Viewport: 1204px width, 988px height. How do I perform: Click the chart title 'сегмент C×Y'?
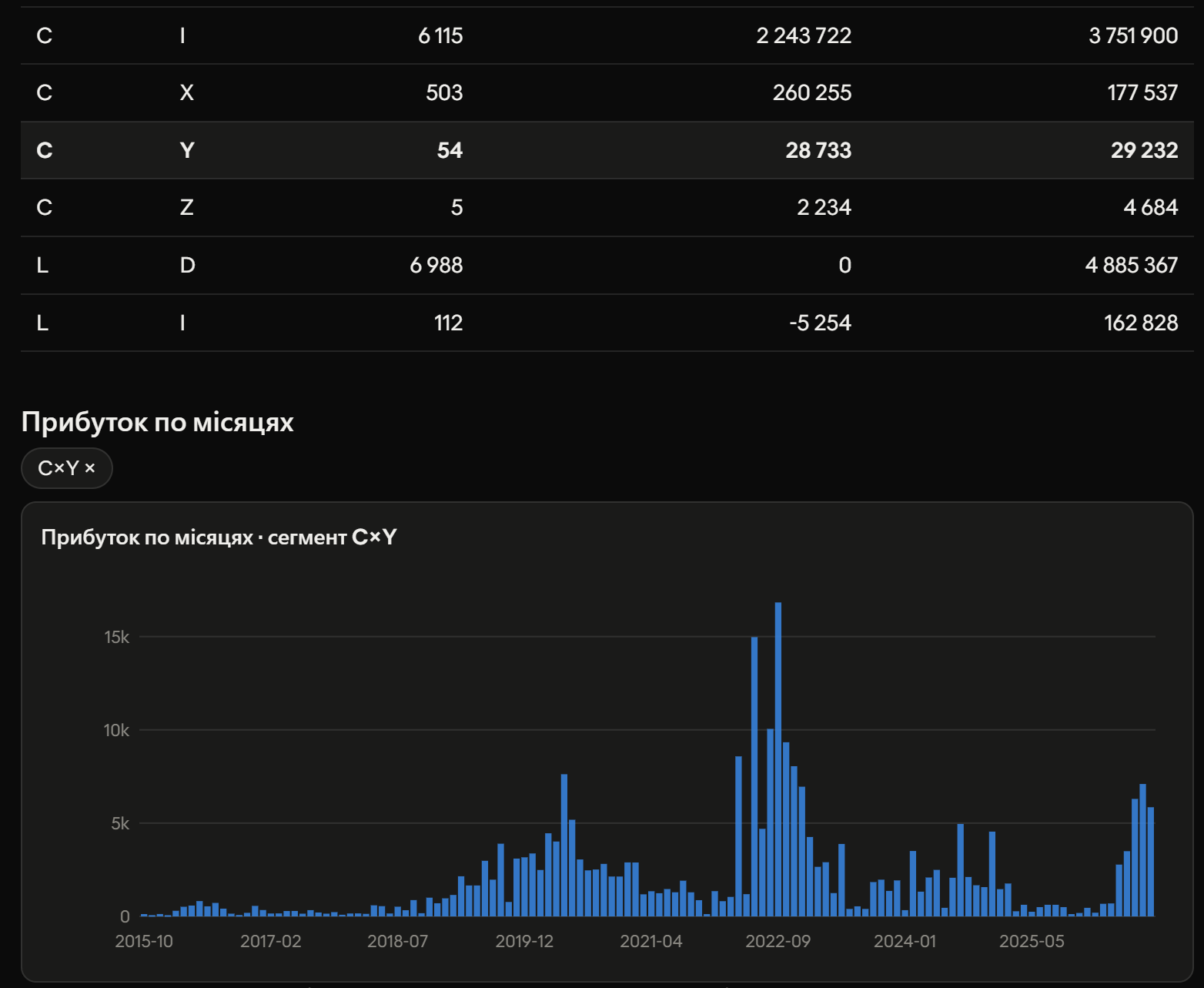tap(333, 538)
